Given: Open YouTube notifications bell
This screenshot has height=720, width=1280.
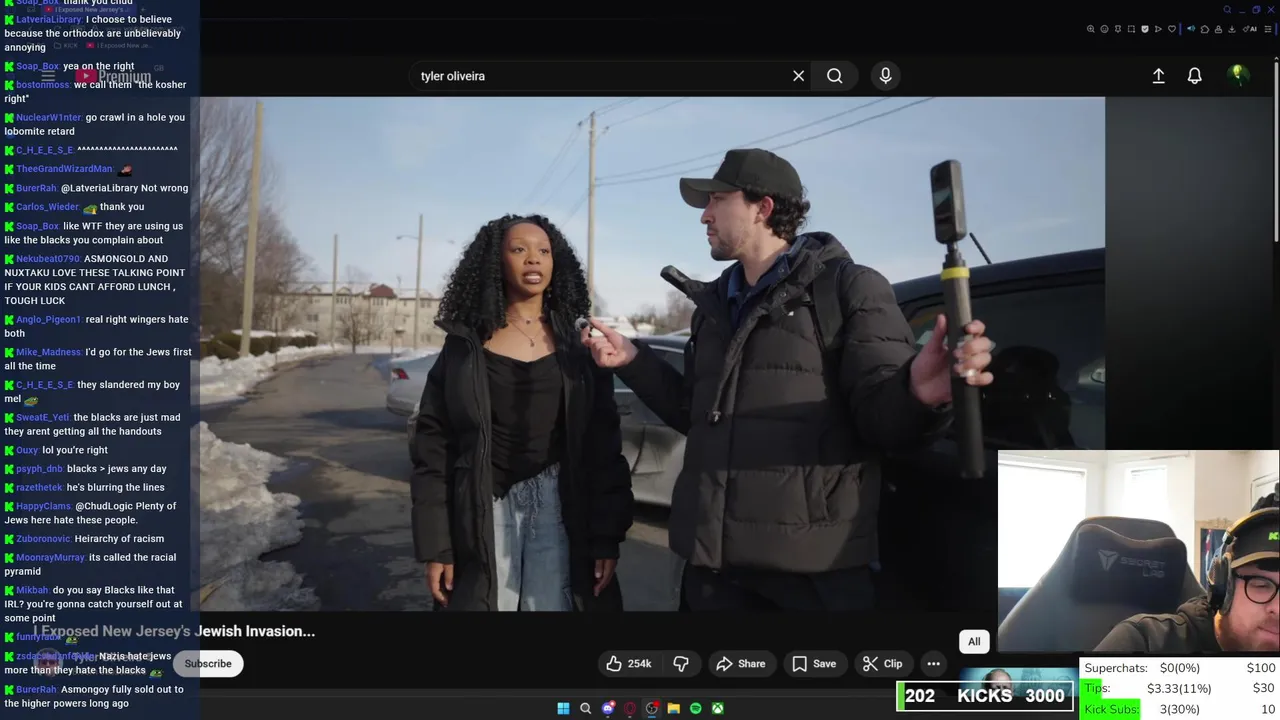Looking at the screenshot, I should pyautogui.click(x=1194, y=76).
